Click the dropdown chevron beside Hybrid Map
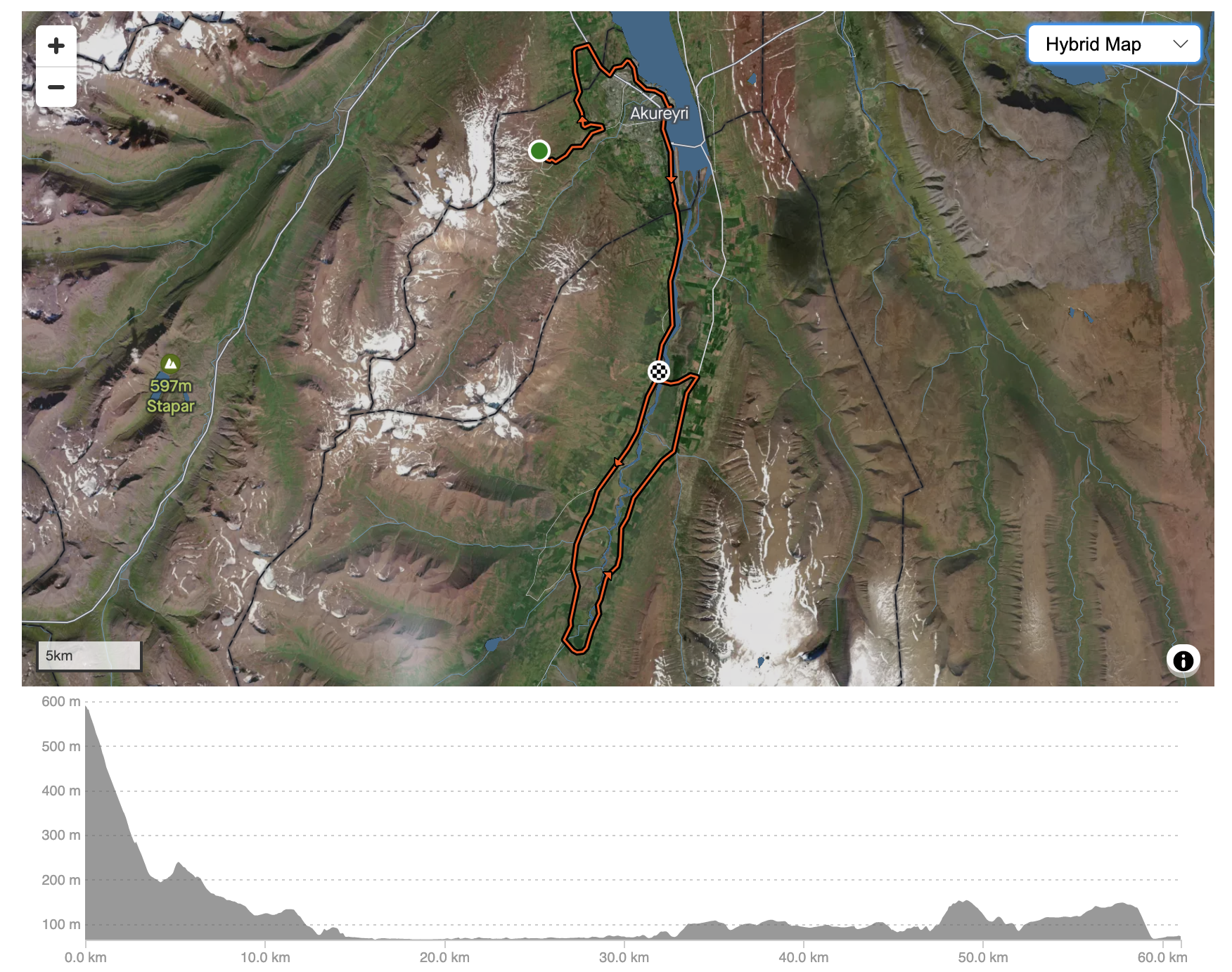Screen dimensions: 1232x972 pos(1181,44)
